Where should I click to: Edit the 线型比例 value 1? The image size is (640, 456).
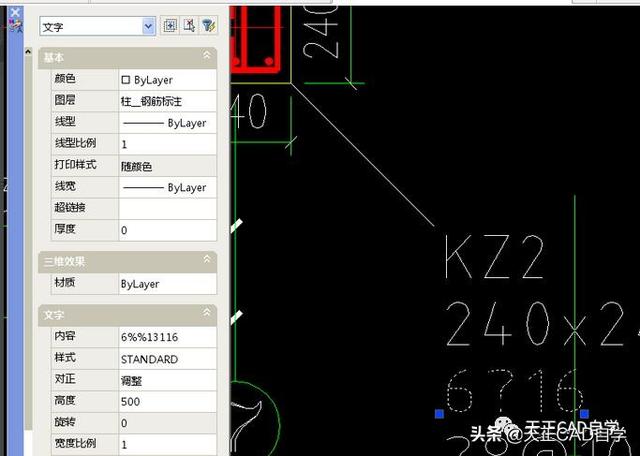(x=167, y=144)
